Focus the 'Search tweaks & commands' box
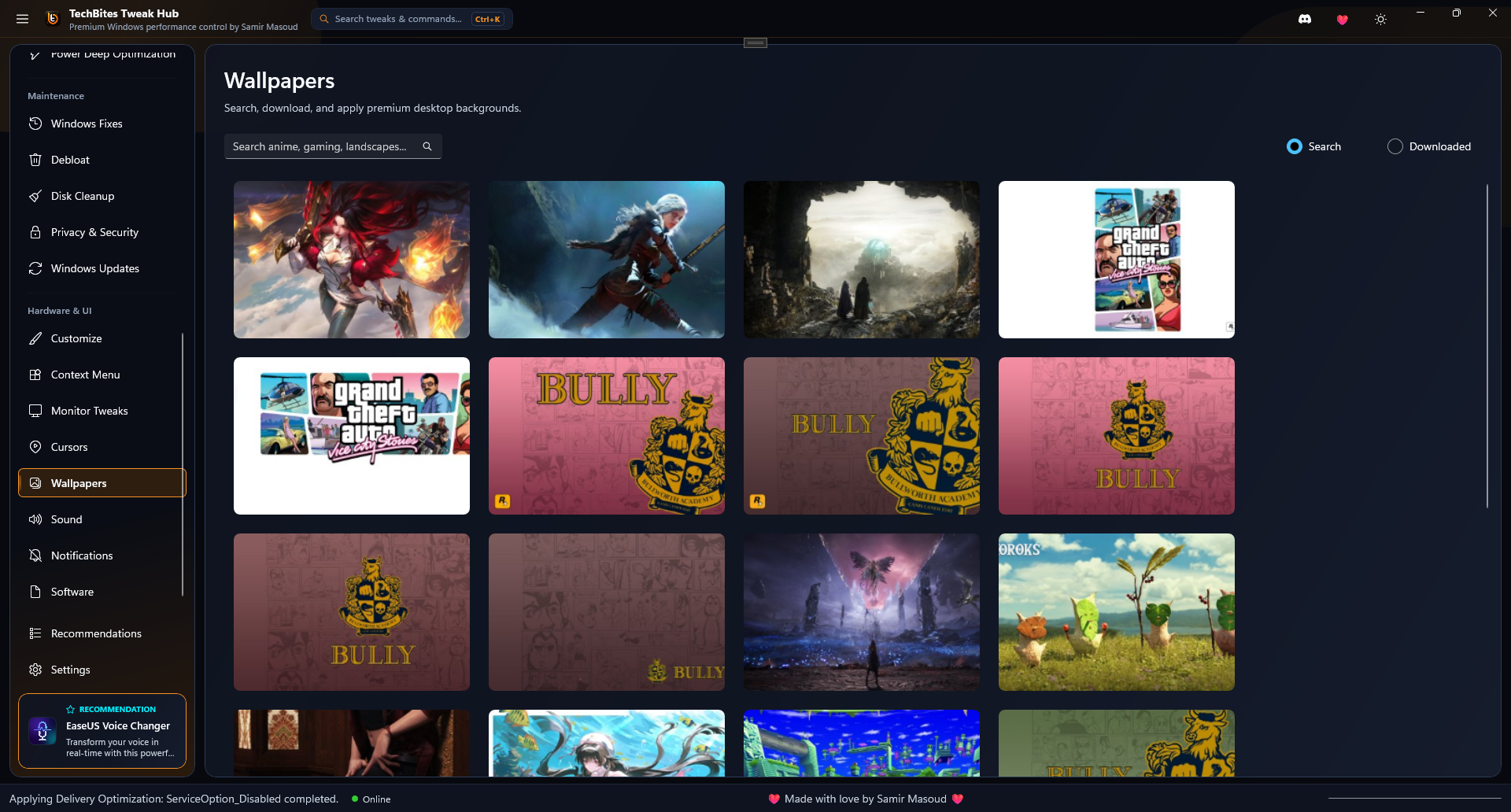Screen dimensions: 1511x812 point(412,19)
